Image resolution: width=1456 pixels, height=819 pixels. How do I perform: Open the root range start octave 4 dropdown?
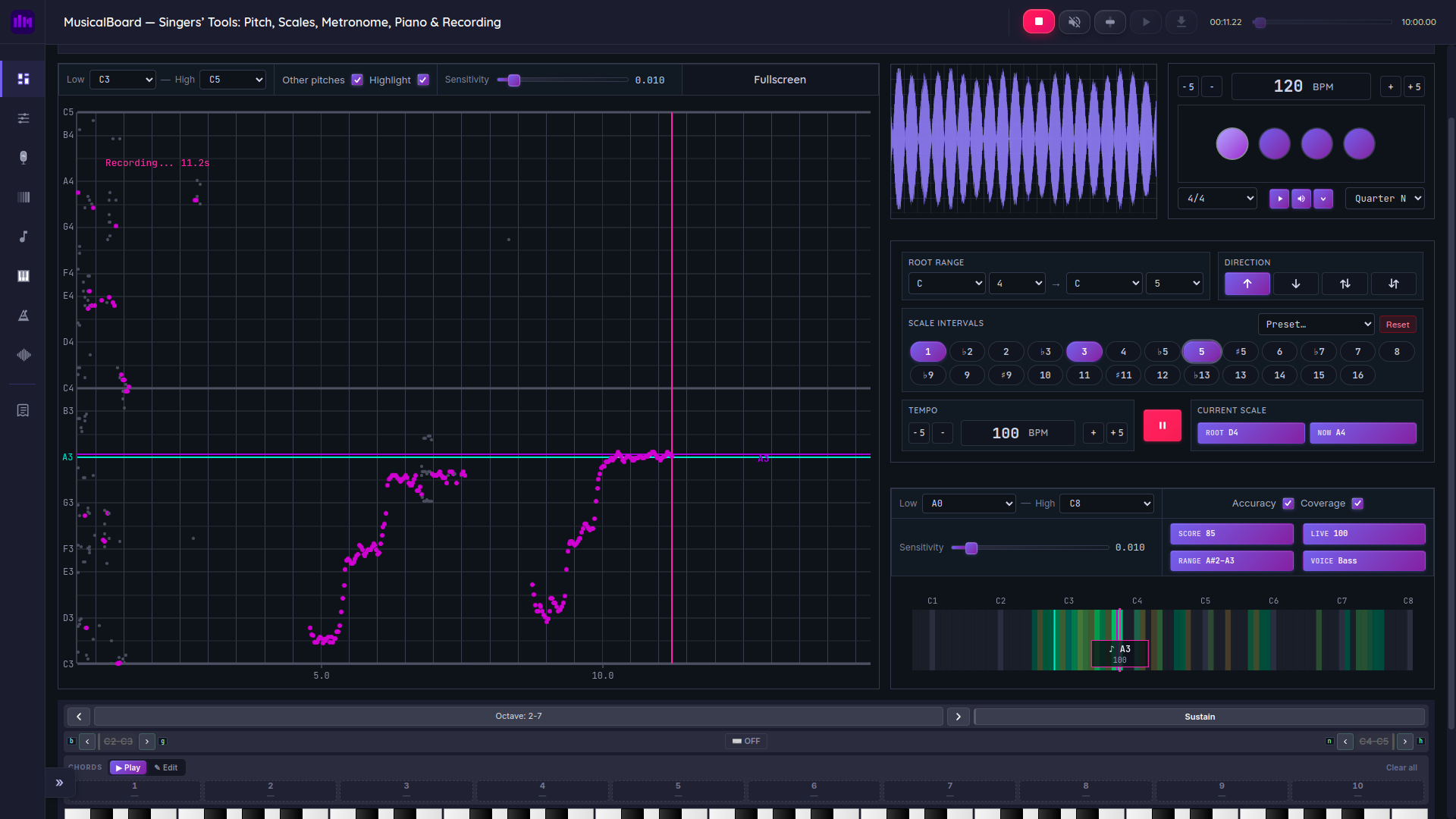point(1017,284)
